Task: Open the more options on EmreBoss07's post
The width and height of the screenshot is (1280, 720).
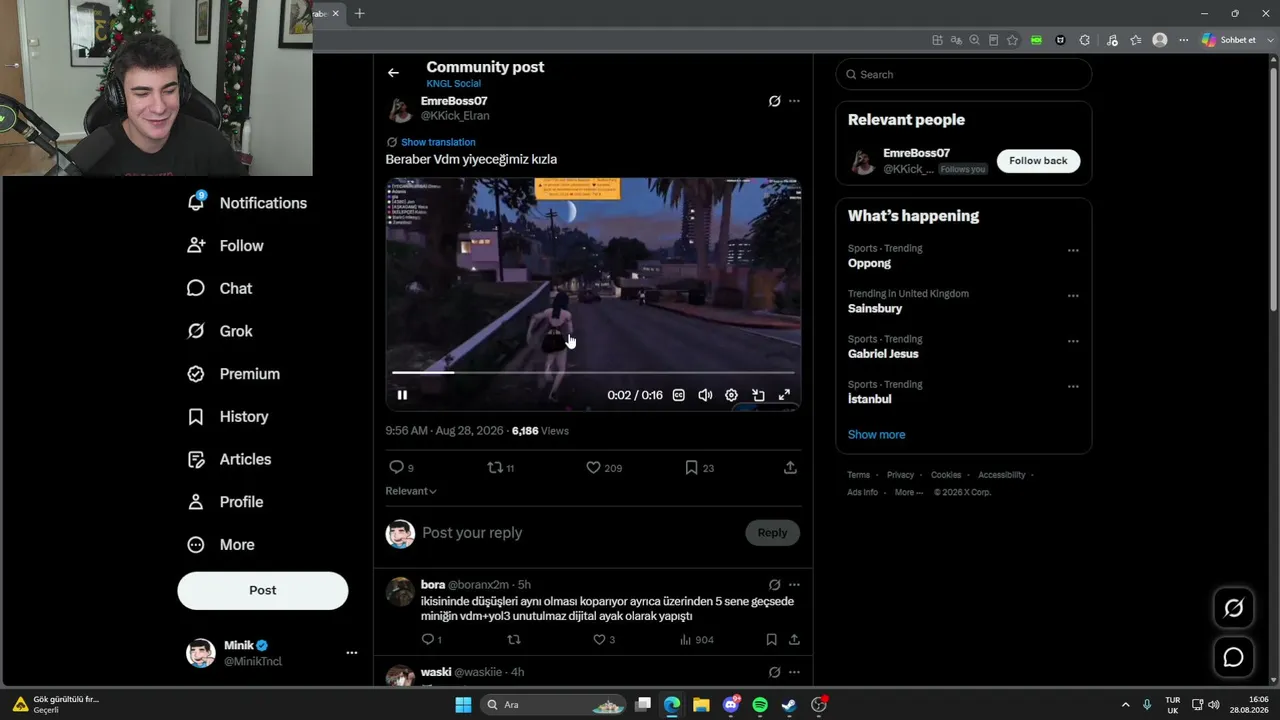Action: (x=794, y=101)
